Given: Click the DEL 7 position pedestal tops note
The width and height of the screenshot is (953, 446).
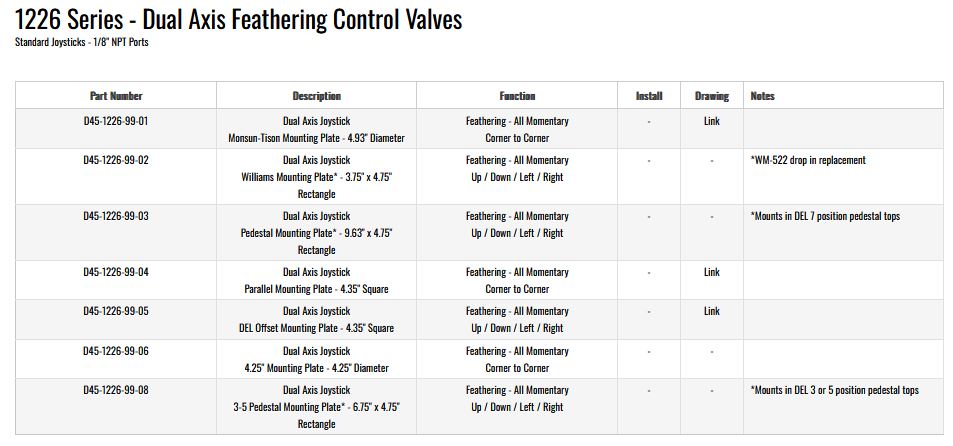Looking at the screenshot, I should tap(824, 216).
